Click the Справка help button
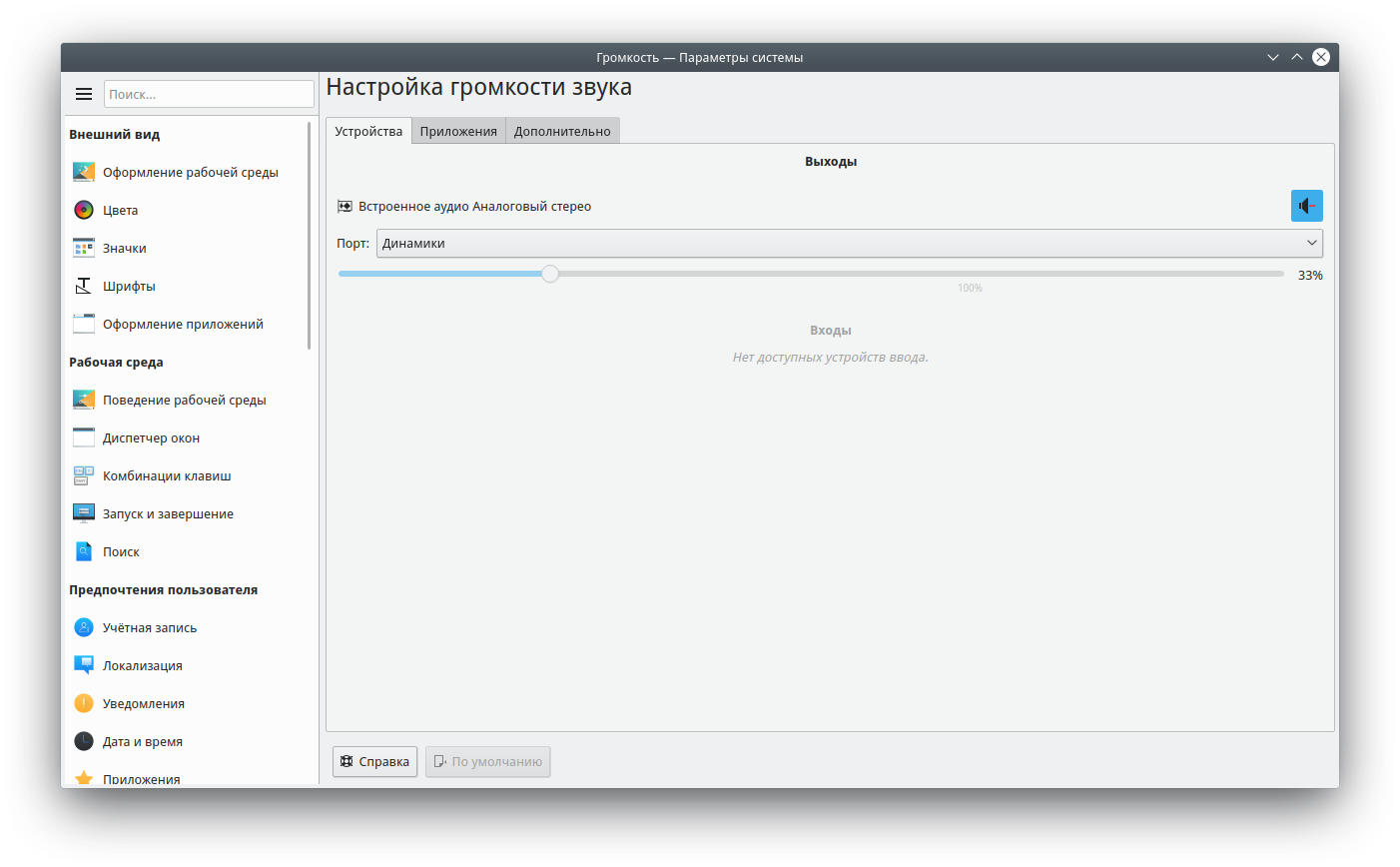This screenshot has height=867, width=1400. pyautogui.click(x=374, y=761)
